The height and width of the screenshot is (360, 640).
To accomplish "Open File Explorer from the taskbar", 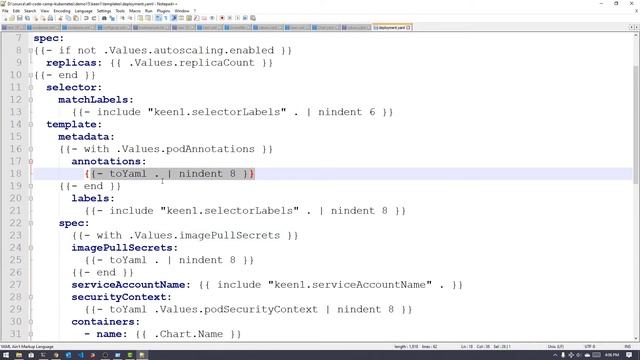I will coord(19,355).
